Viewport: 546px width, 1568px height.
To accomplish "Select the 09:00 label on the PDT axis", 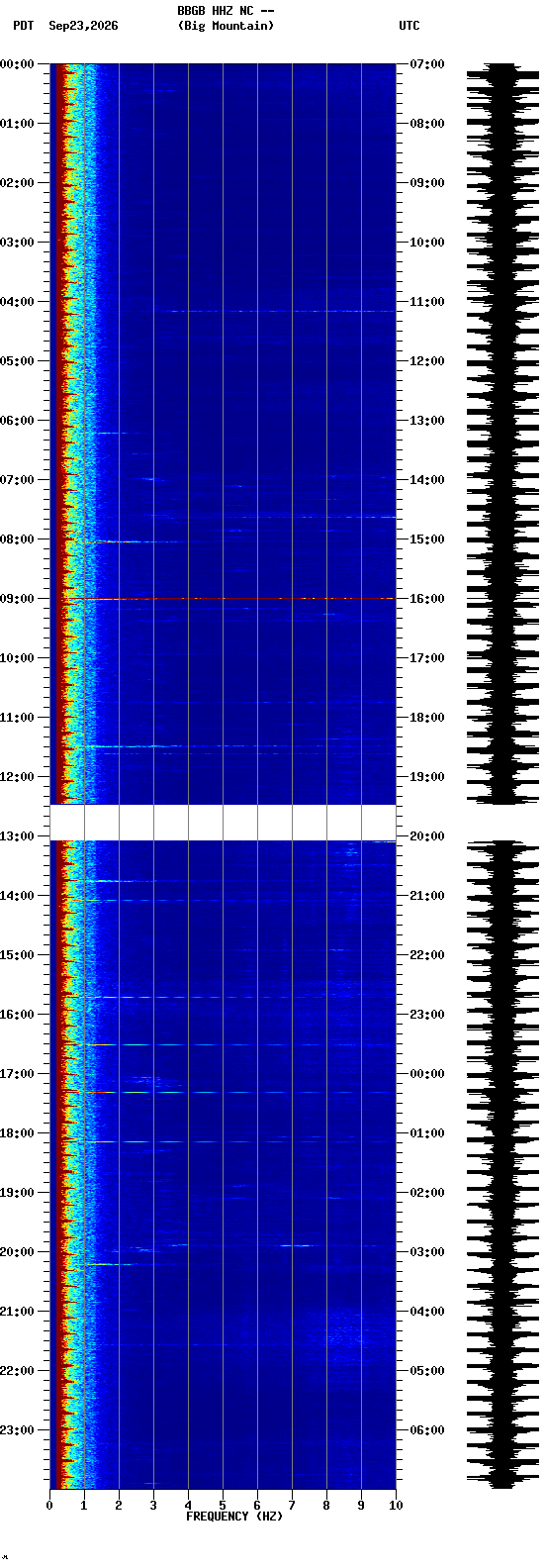I will (18, 599).
